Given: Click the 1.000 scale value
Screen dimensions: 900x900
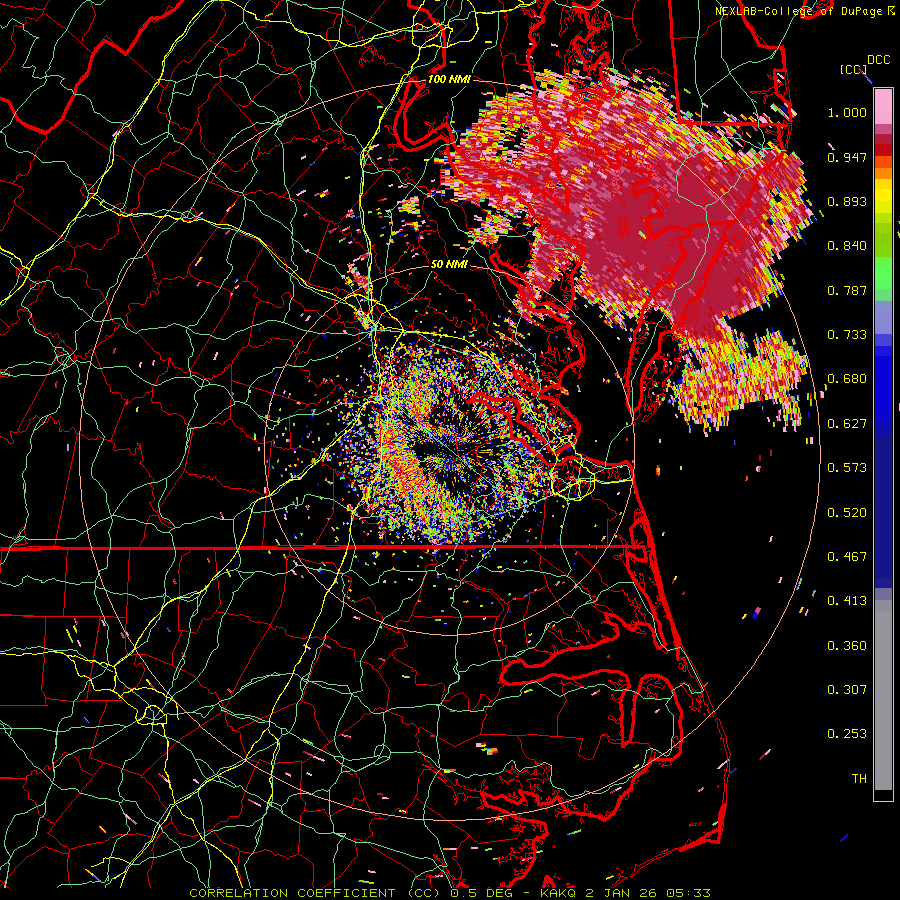Looking at the screenshot, I should tap(847, 112).
